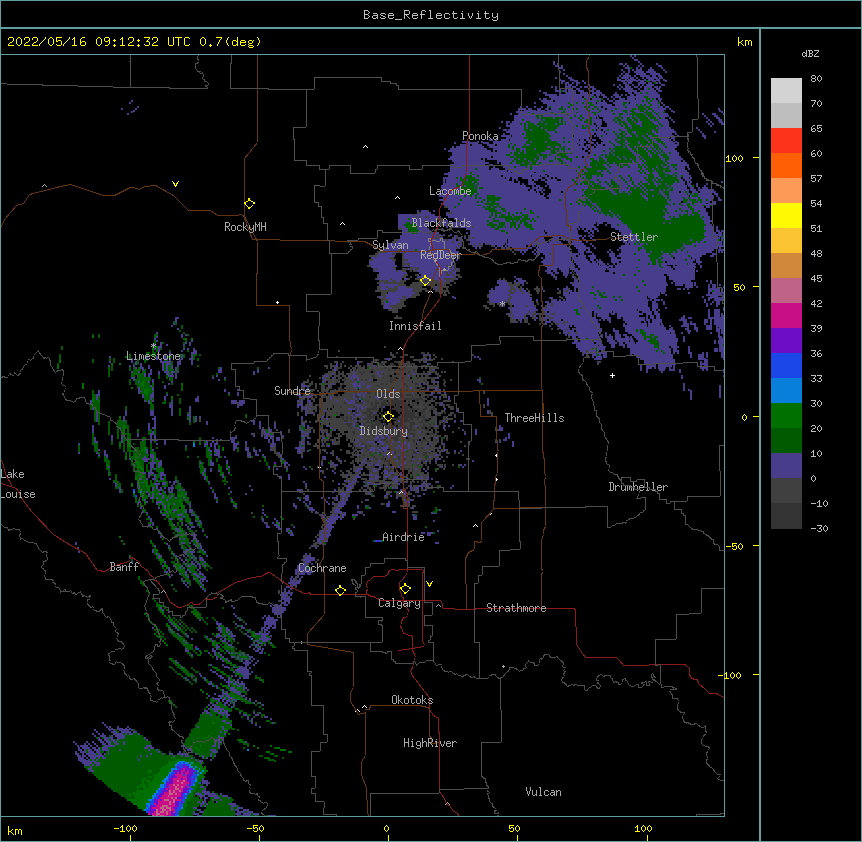Click the Strathmore town label

click(516, 608)
